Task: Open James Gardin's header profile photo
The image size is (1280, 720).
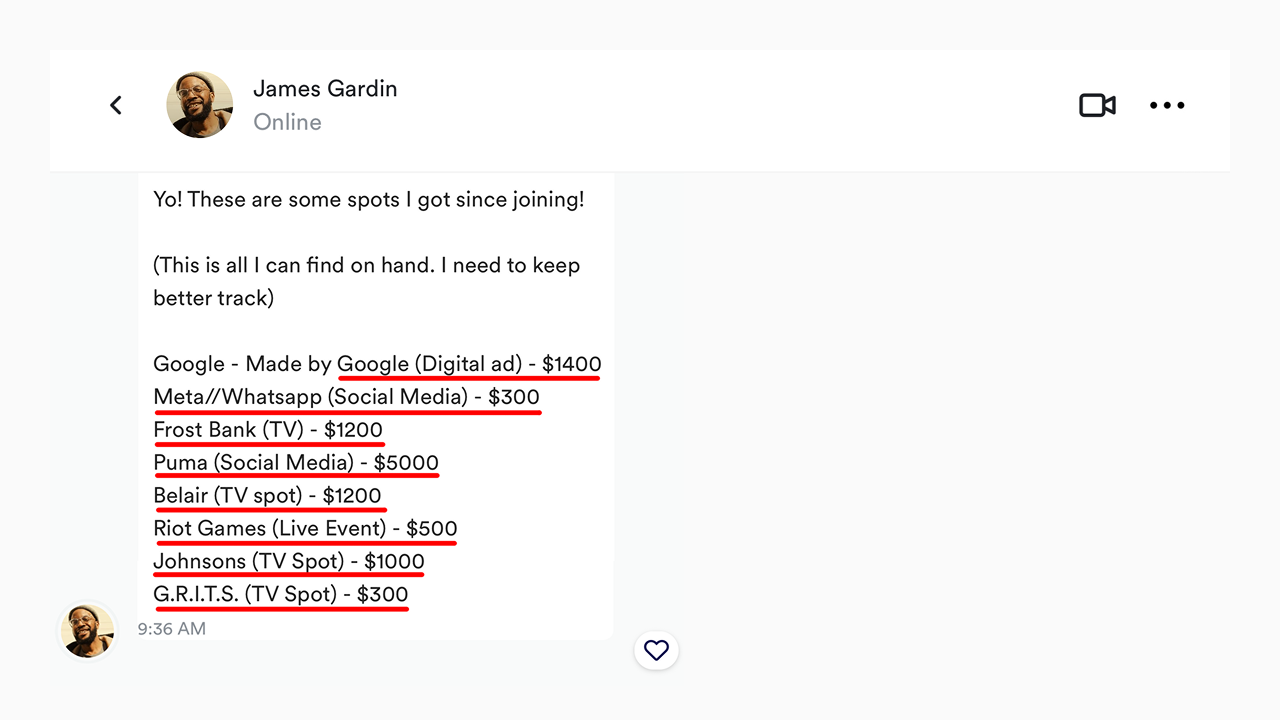Action: tap(200, 105)
